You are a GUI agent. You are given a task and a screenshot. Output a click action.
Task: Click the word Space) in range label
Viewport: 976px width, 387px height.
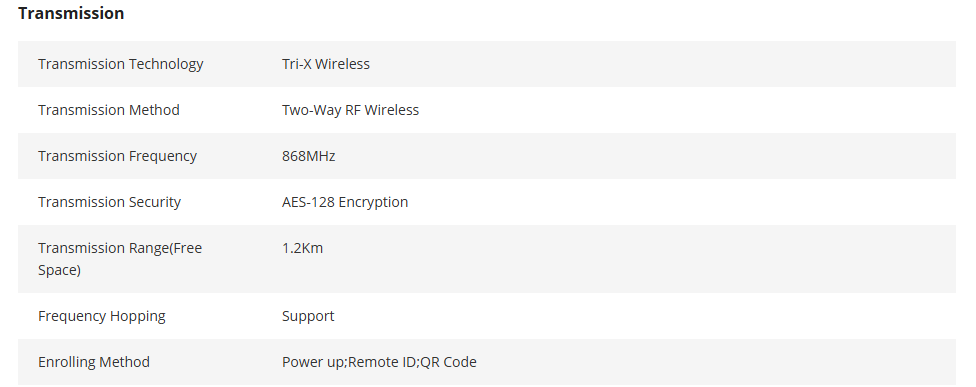59,270
